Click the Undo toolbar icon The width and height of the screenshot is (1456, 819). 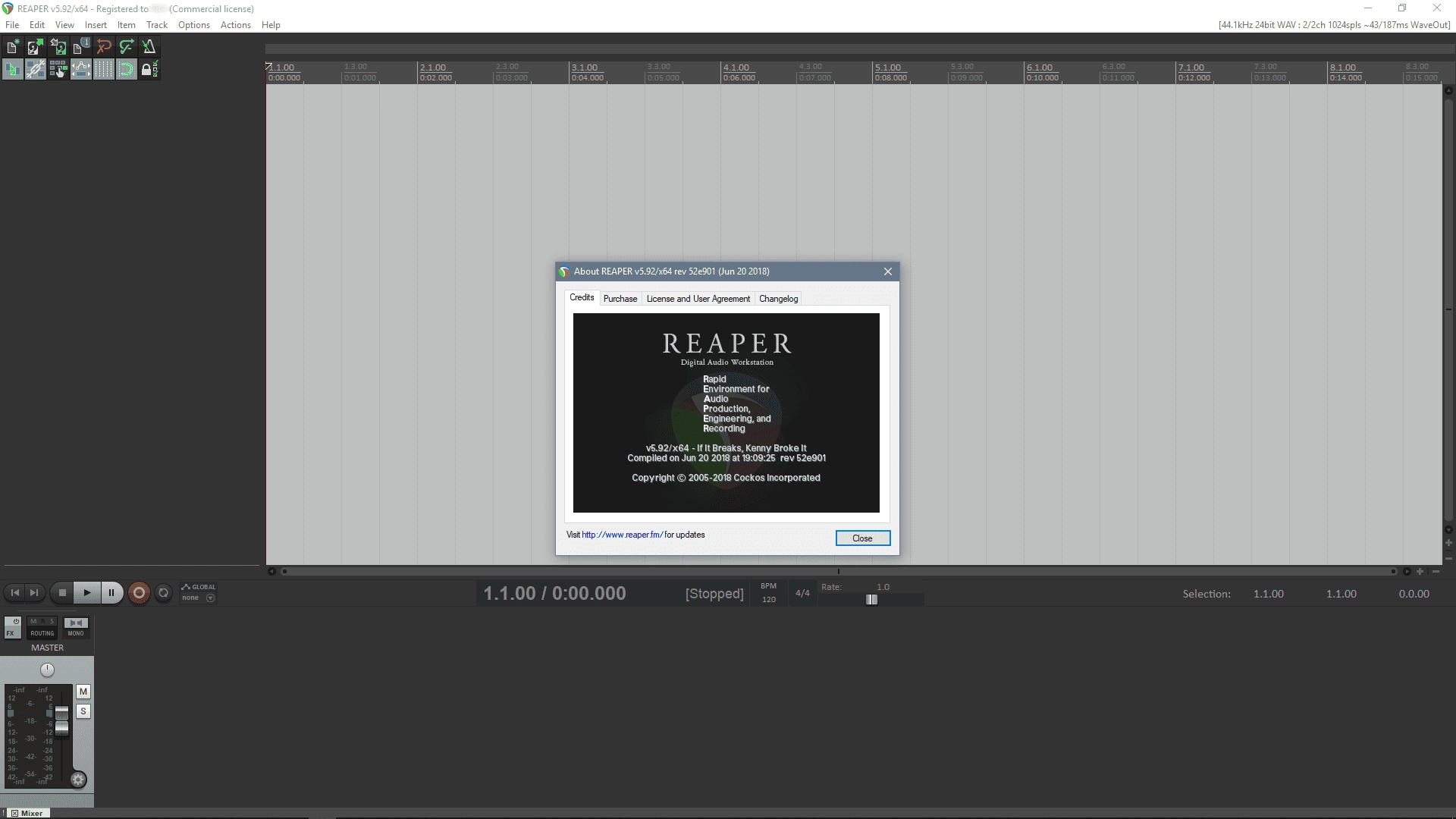[103, 47]
